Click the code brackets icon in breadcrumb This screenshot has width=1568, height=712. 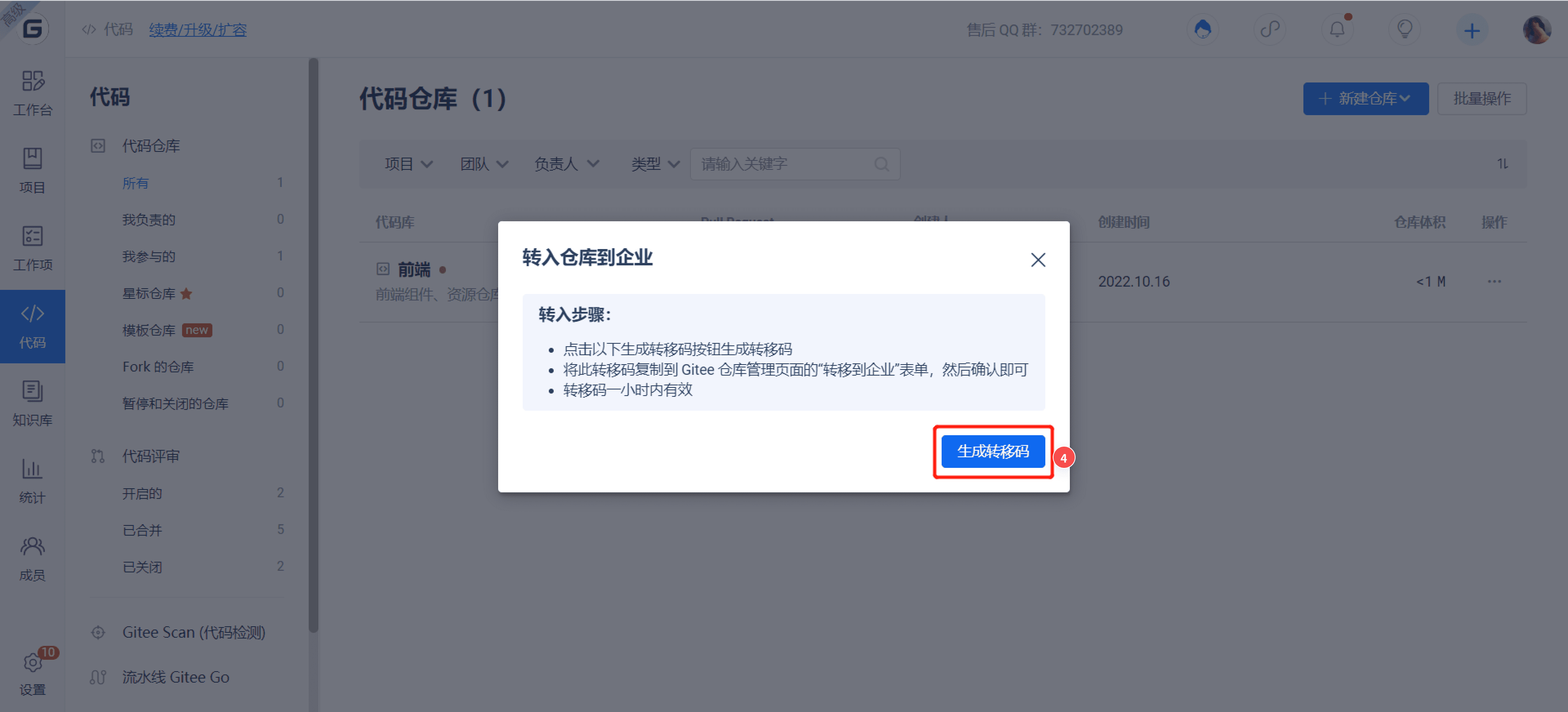(89, 29)
